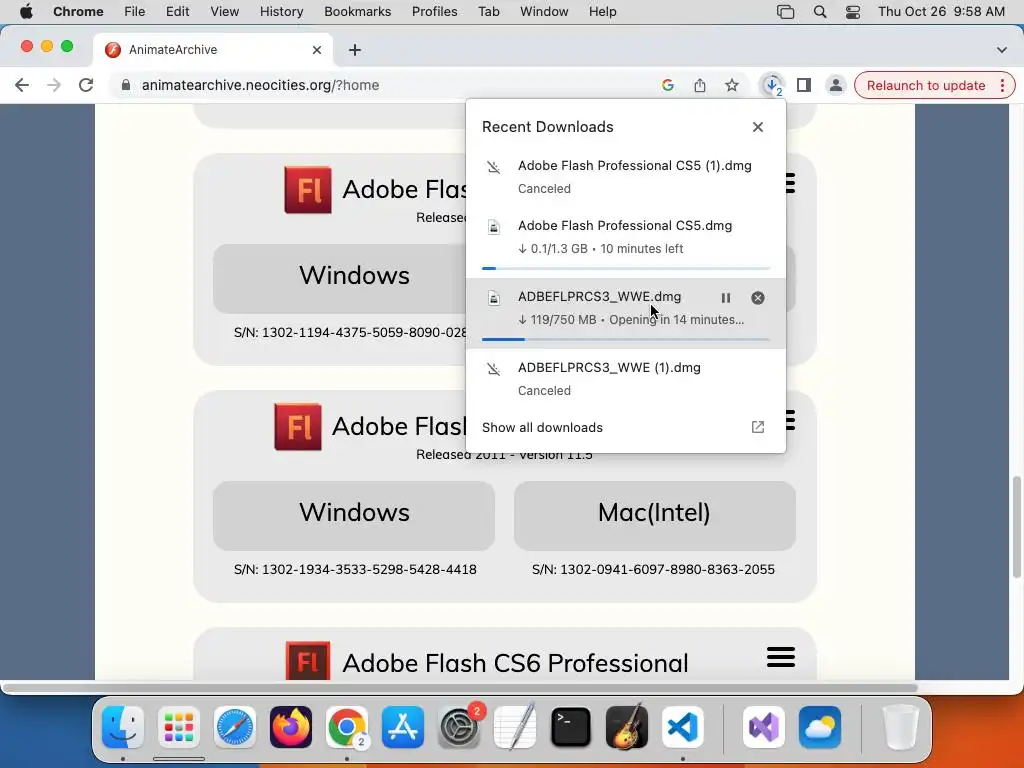
Task: View site information lock icon
Action: [x=126, y=85]
